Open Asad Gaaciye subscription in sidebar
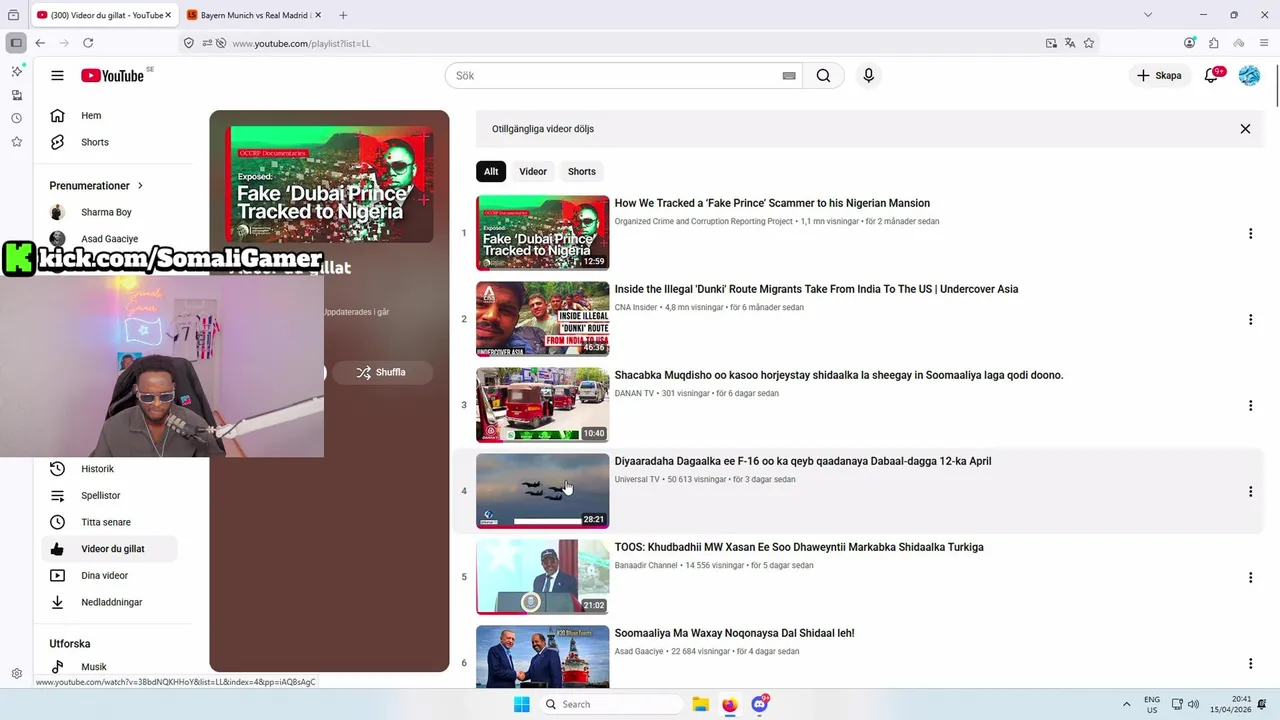 click(110, 239)
